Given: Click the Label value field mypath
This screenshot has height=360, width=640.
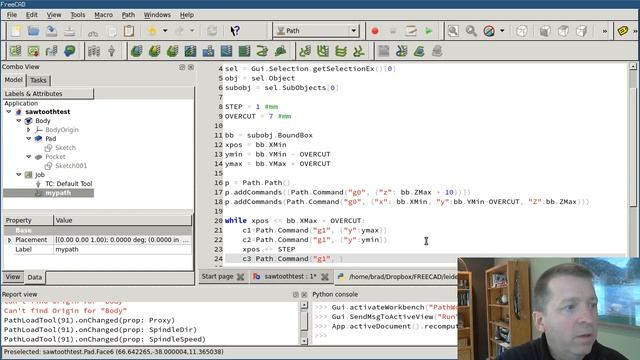Looking at the screenshot, I should pyautogui.click(x=122, y=249).
